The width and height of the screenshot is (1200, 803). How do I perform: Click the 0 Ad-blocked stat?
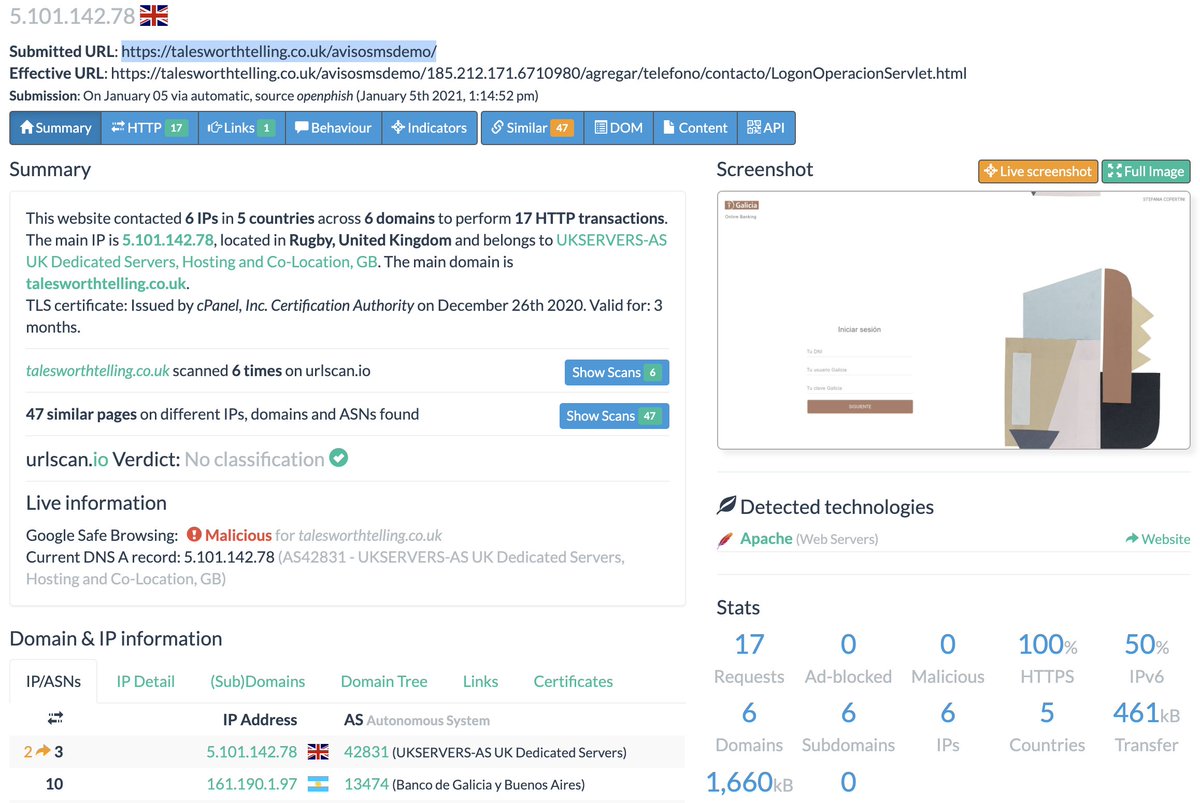[x=848, y=659]
